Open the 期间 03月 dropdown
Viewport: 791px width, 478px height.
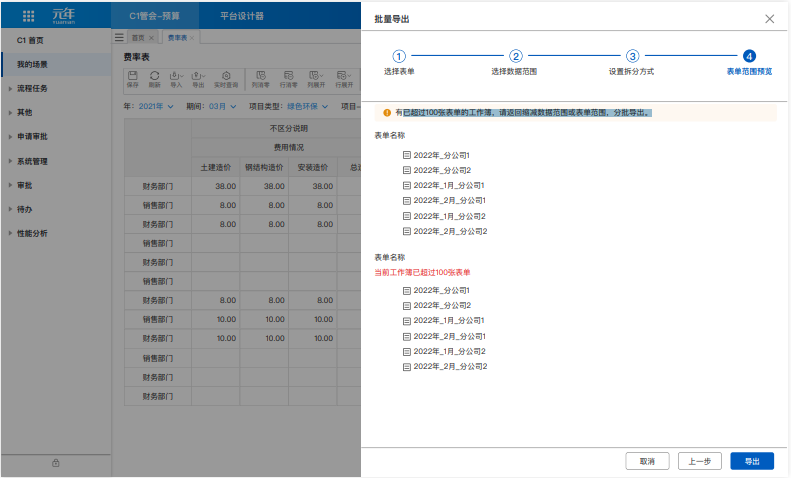[x=216, y=105]
